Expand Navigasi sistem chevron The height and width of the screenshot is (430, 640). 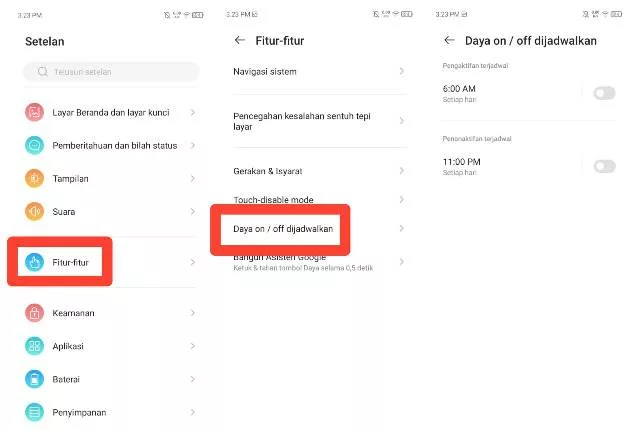[x=401, y=72]
